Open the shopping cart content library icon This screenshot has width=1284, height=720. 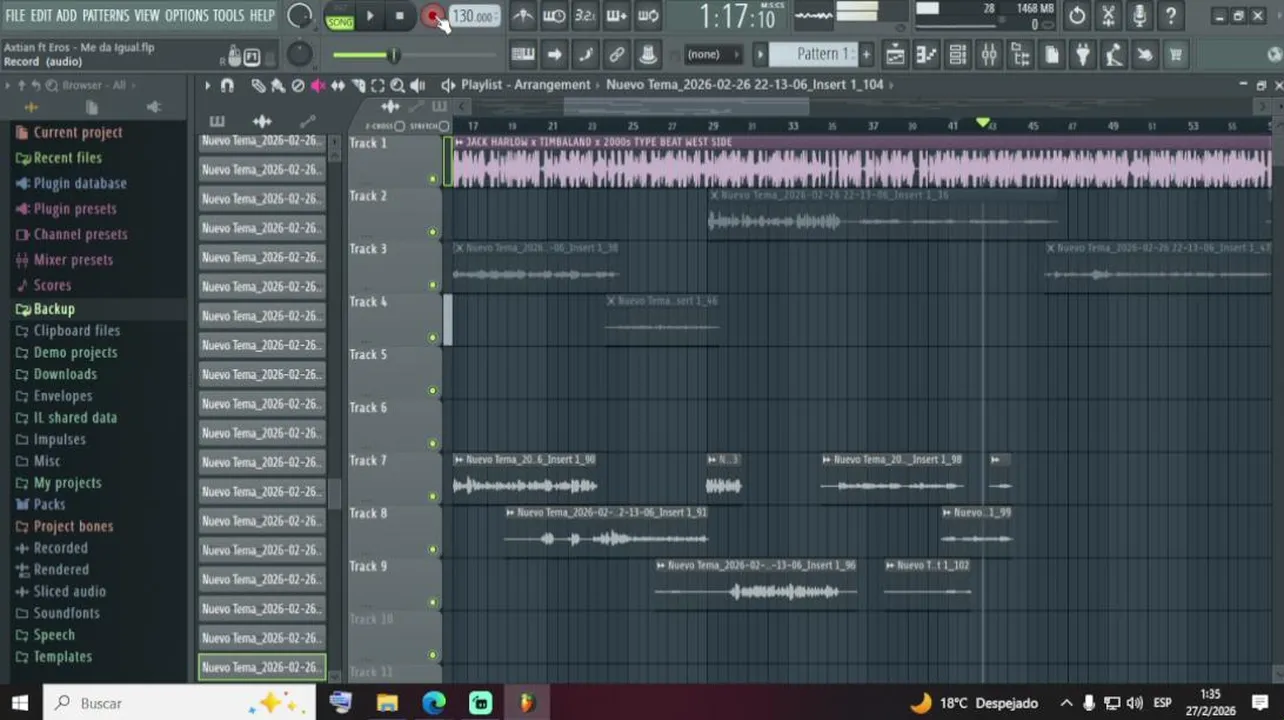pyautogui.click(x=1176, y=55)
